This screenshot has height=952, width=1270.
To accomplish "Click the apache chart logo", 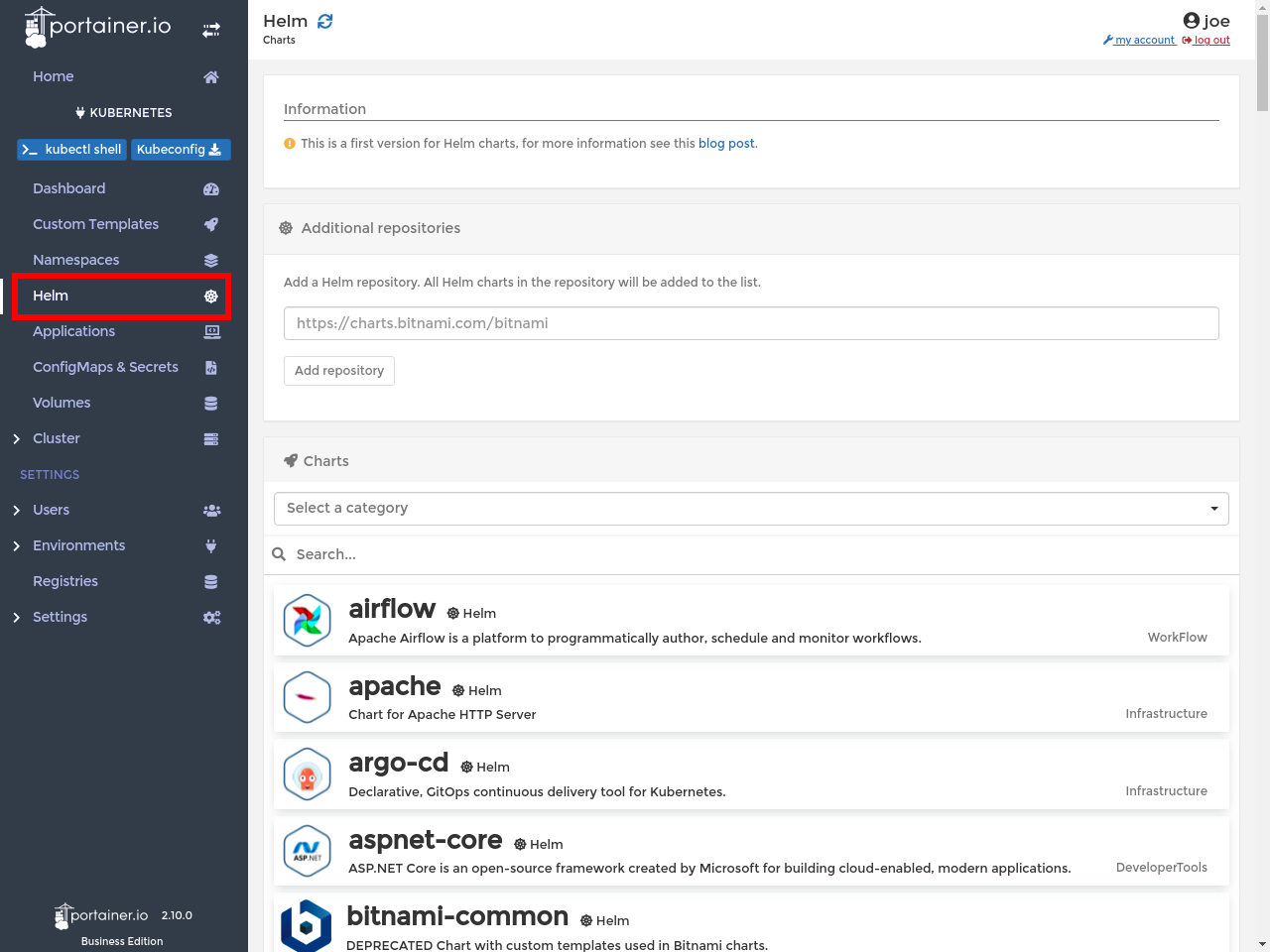I will (308, 697).
